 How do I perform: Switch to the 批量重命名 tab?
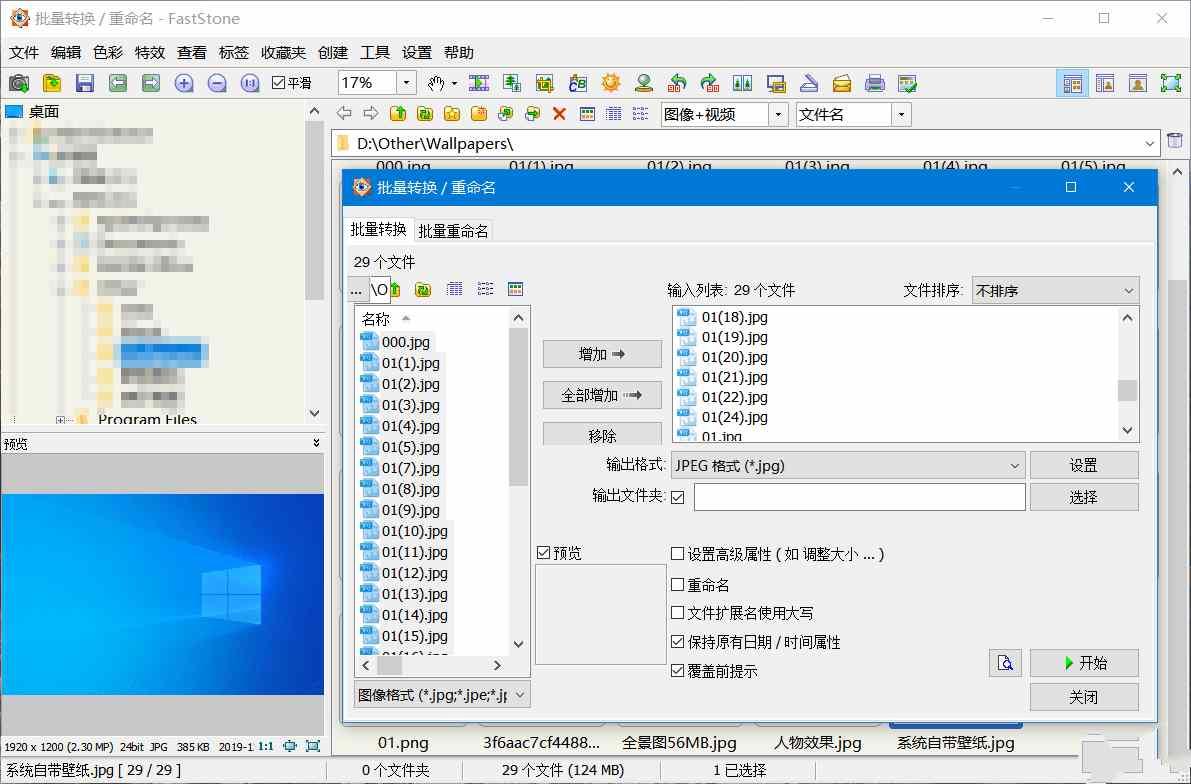(453, 230)
